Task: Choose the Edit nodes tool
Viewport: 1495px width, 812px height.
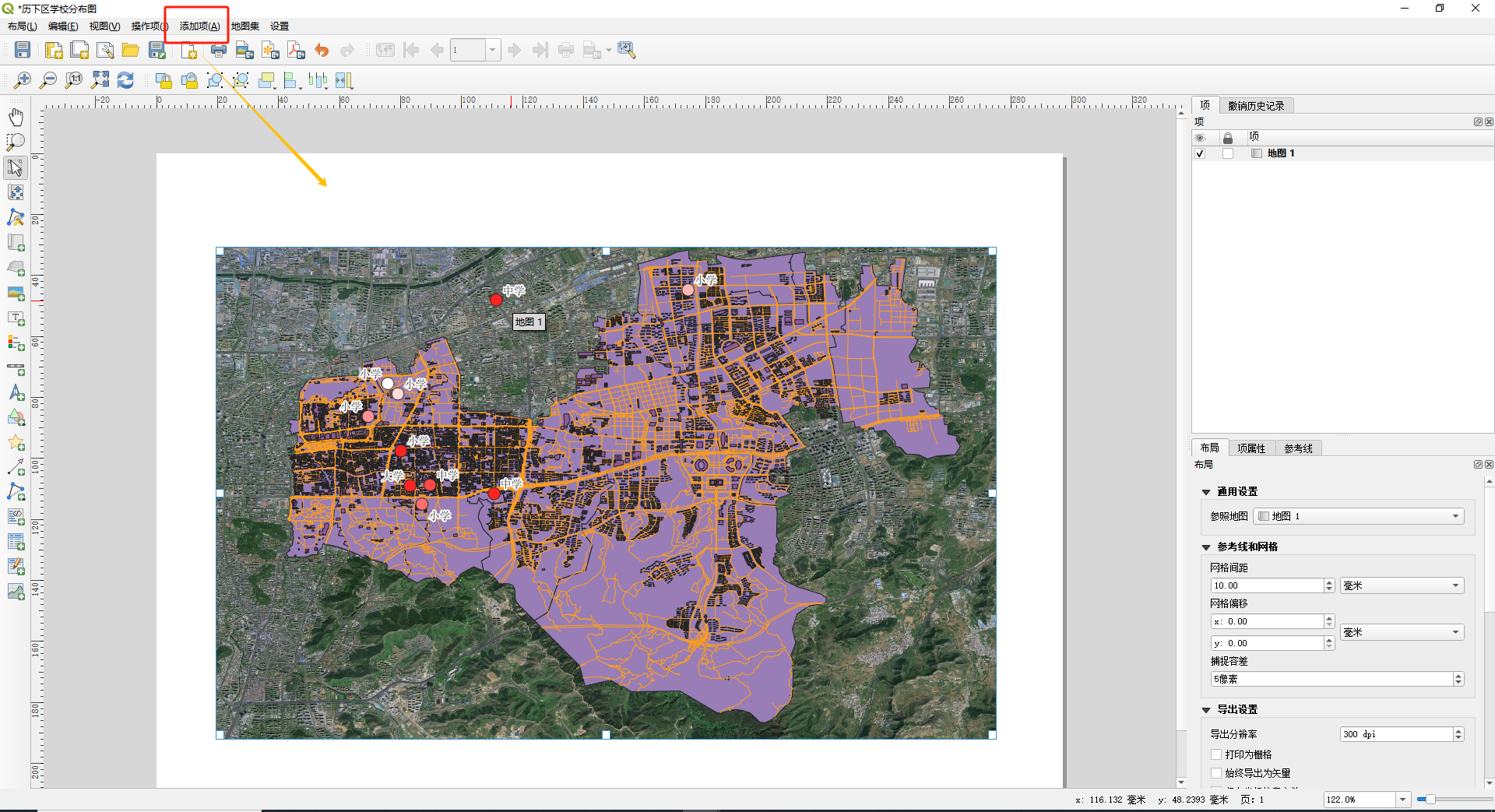Action: point(16,217)
